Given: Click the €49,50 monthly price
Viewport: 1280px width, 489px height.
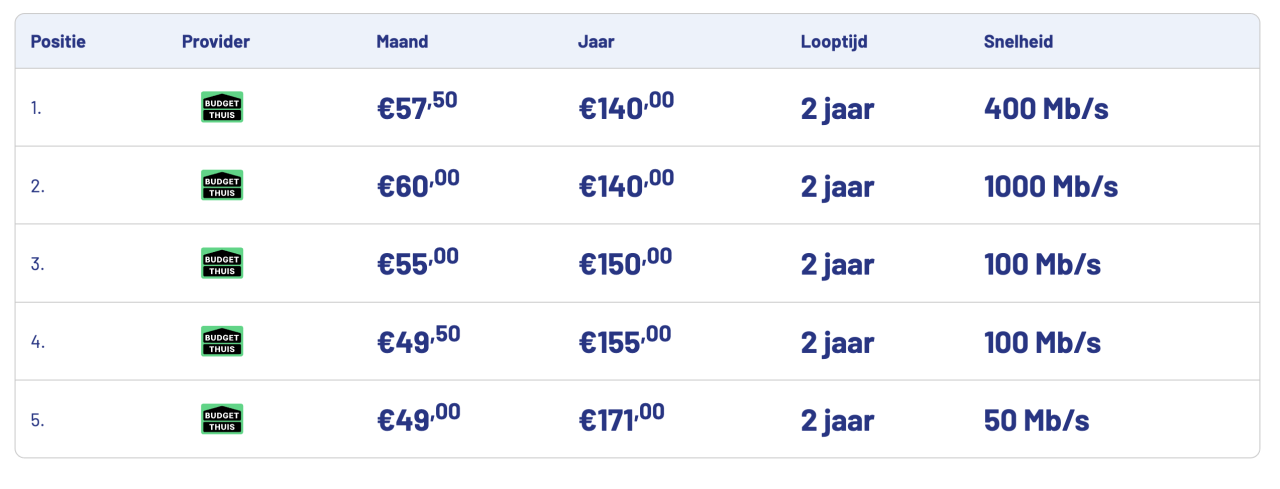Looking at the screenshot, I should [418, 340].
